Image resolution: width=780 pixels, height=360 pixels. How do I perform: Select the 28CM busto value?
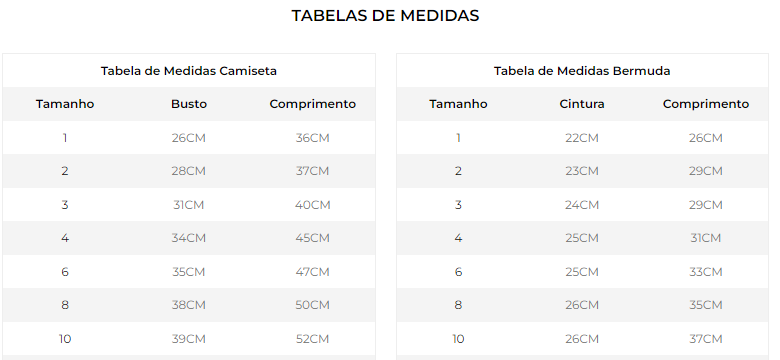[189, 171]
